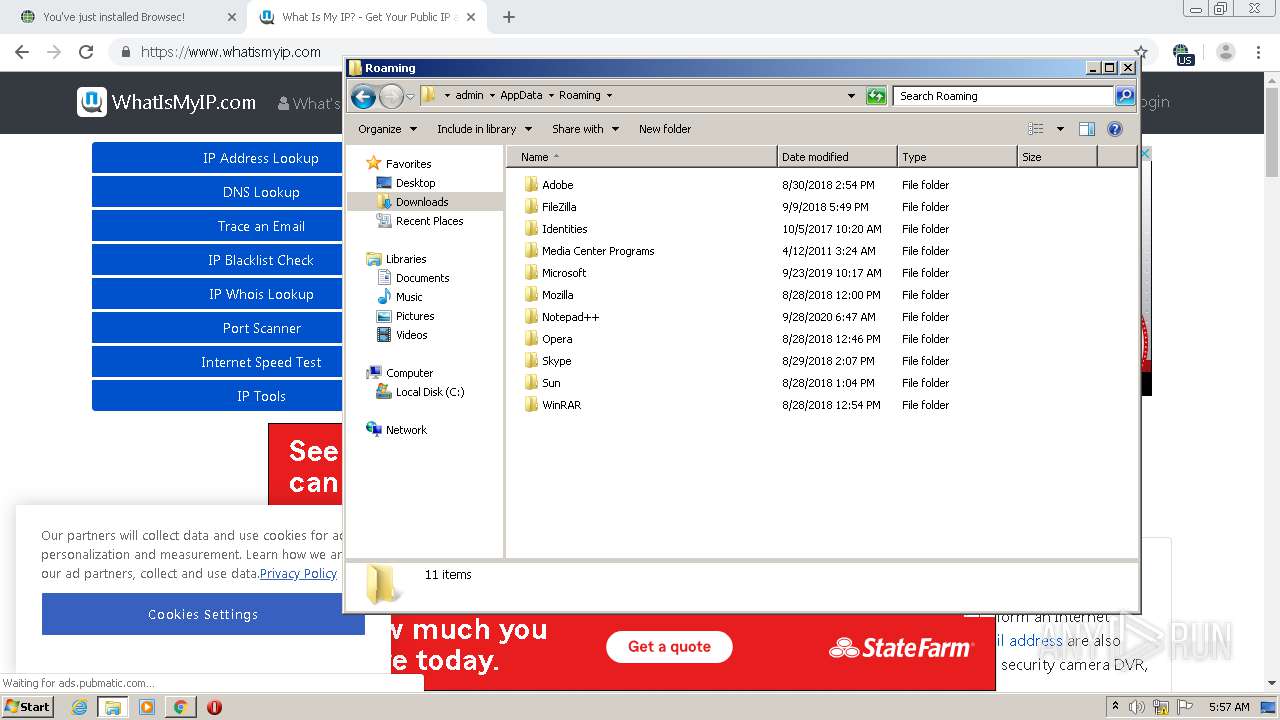1280x720 pixels.
Task: Close the Browsec installed tab
Action: point(232,17)
